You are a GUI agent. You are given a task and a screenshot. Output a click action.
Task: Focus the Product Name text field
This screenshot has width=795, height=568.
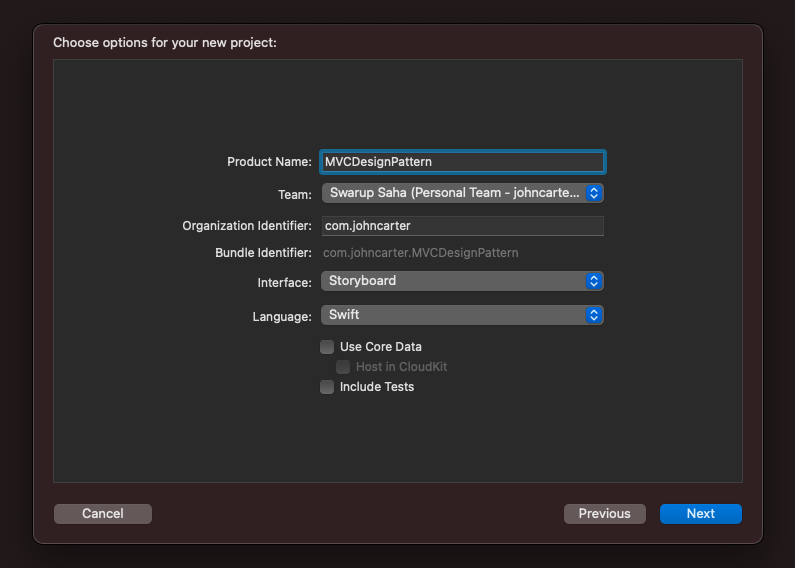coord(462,162)
